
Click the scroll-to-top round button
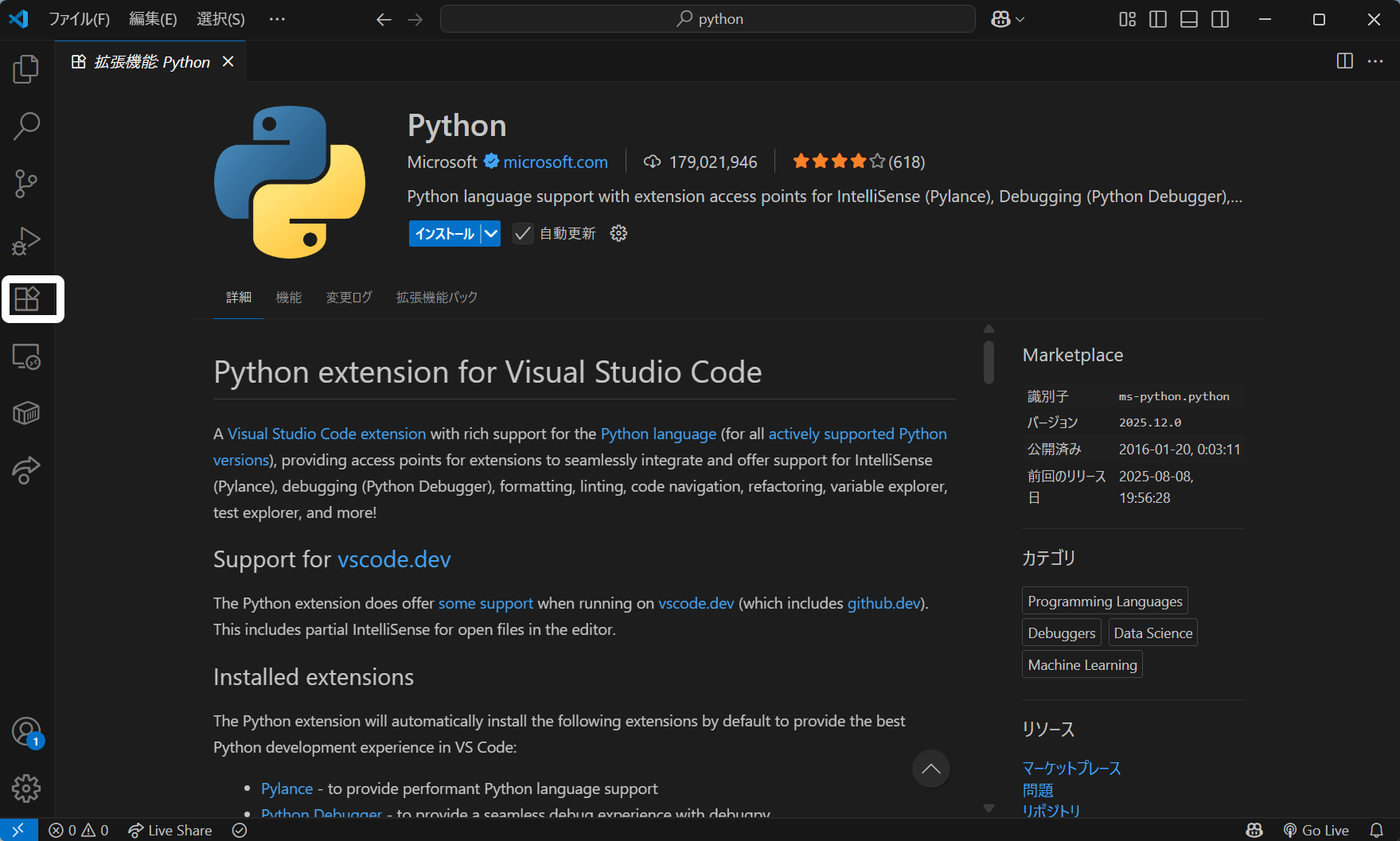tap(930, 769)
